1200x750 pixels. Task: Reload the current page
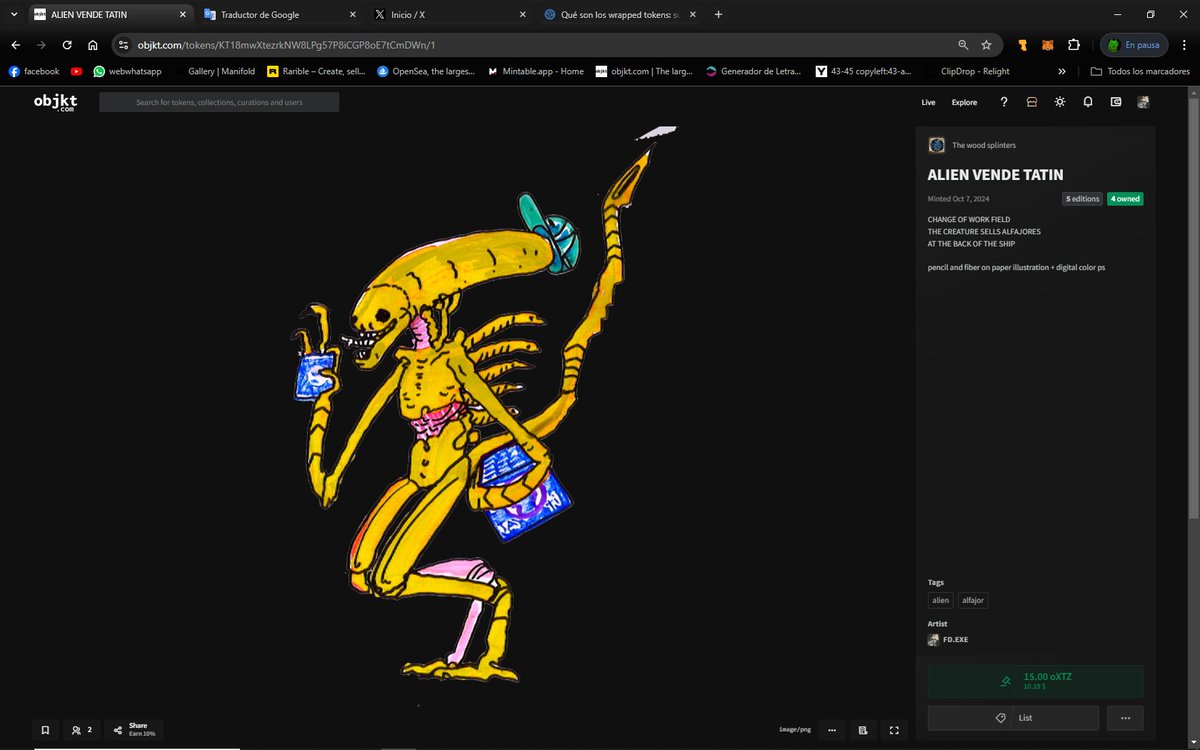point(67,45)
